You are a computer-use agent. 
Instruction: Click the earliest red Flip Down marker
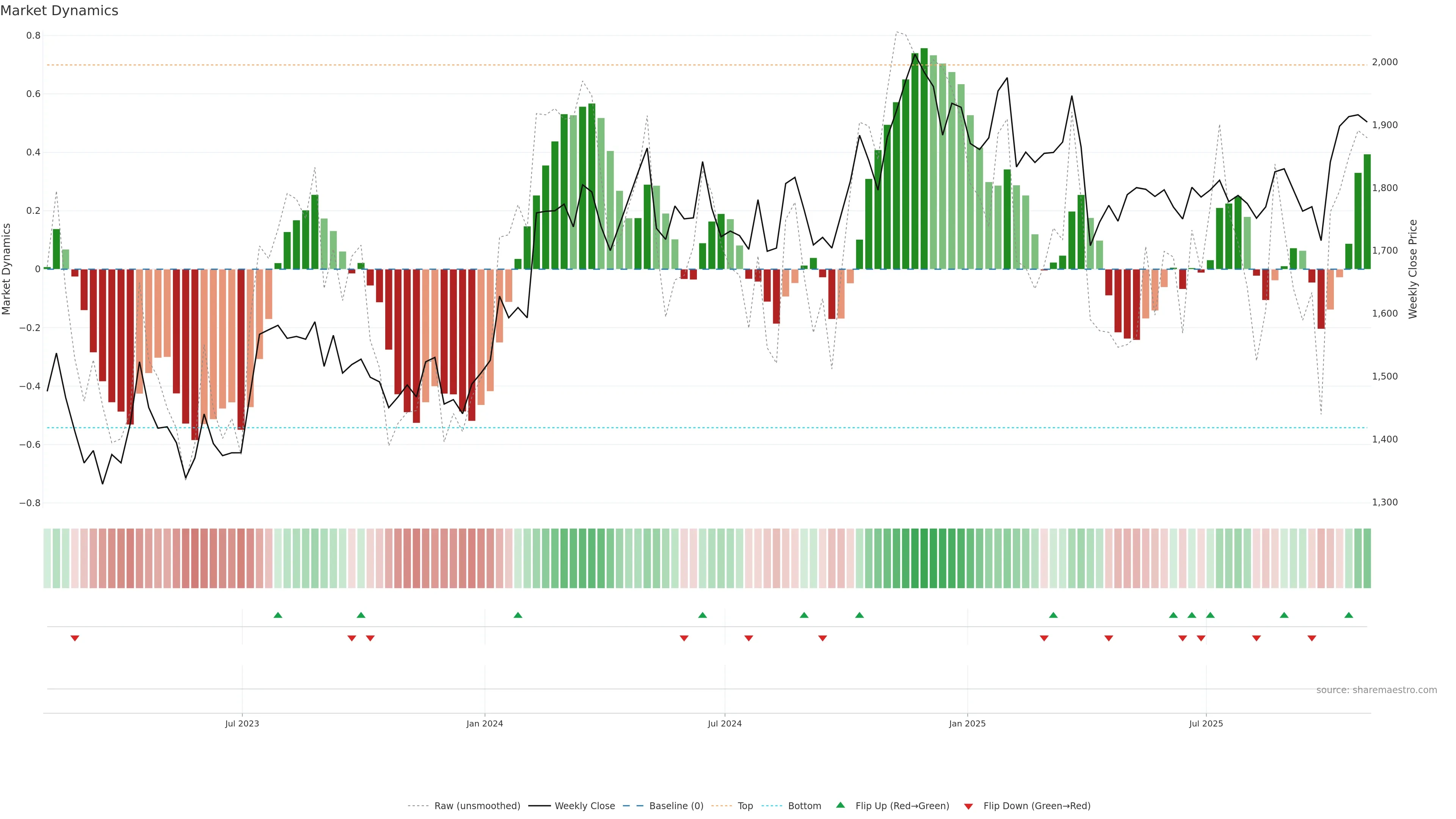point(75,638)
